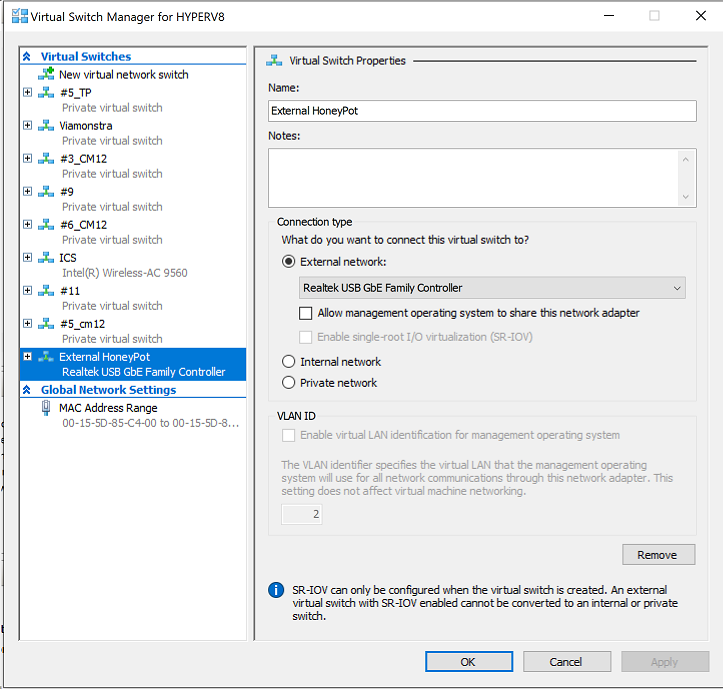Expand the External HoneyPot tree node
The width and height of the screenshot is (723, 689).
point(28,356)
